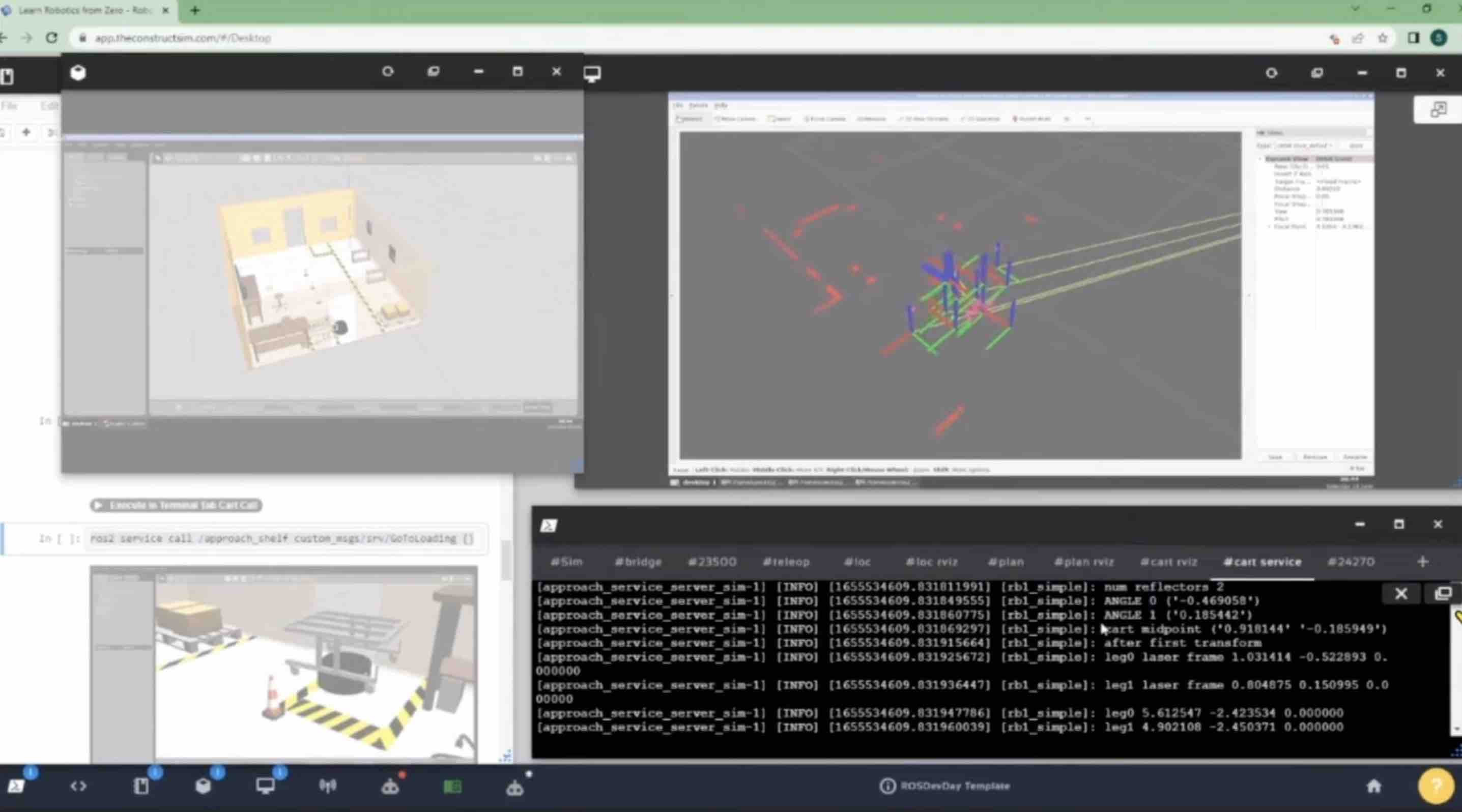
Task: Select Focus Camera tool in RViz
Action: tap(825, 119)
